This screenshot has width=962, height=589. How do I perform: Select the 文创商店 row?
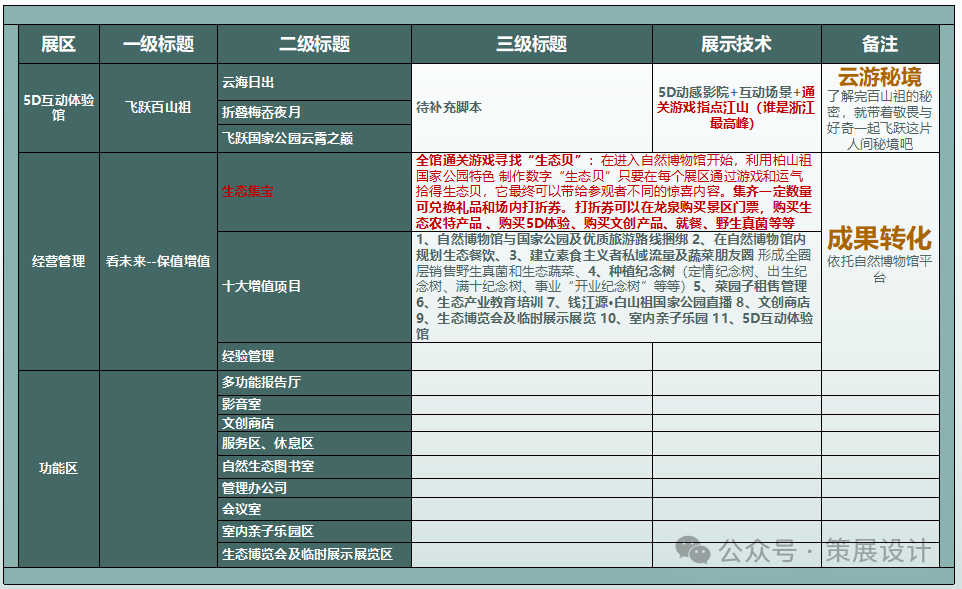[248, 423]
